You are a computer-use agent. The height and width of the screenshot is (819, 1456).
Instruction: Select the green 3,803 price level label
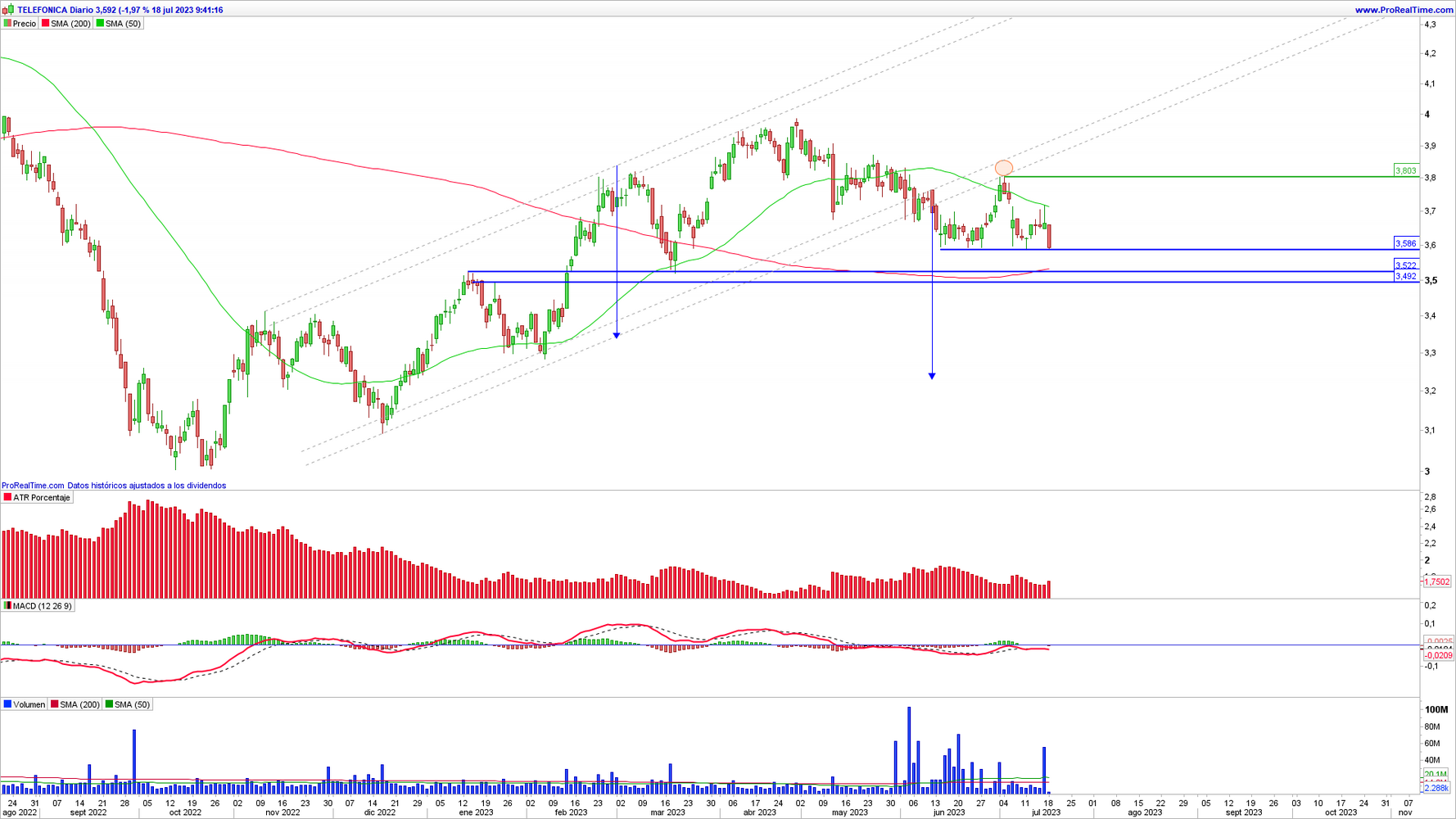point(1405,170)
